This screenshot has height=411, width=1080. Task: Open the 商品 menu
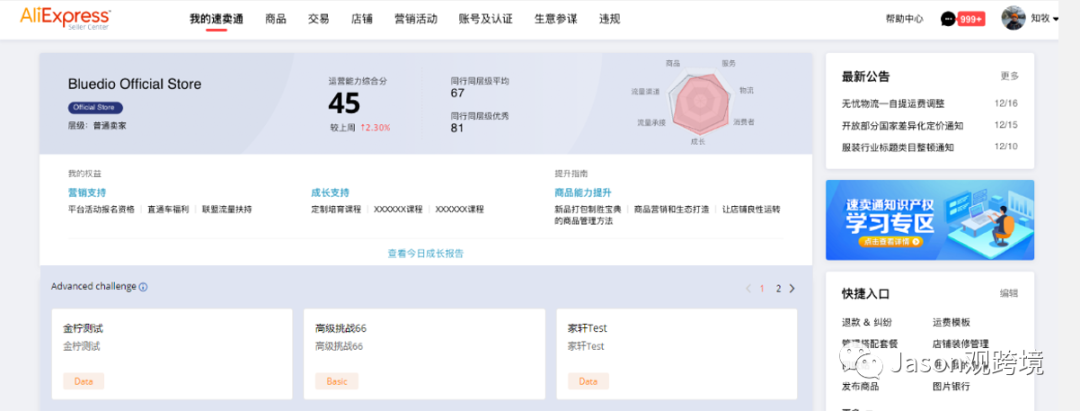coord(276,19)
